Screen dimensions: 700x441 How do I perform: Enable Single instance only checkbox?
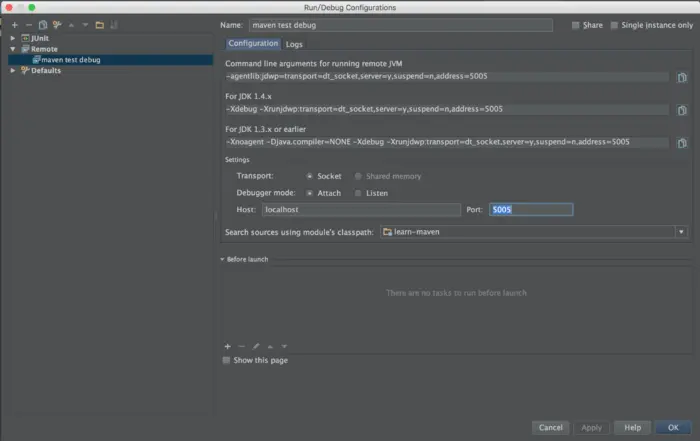point(614,25)
